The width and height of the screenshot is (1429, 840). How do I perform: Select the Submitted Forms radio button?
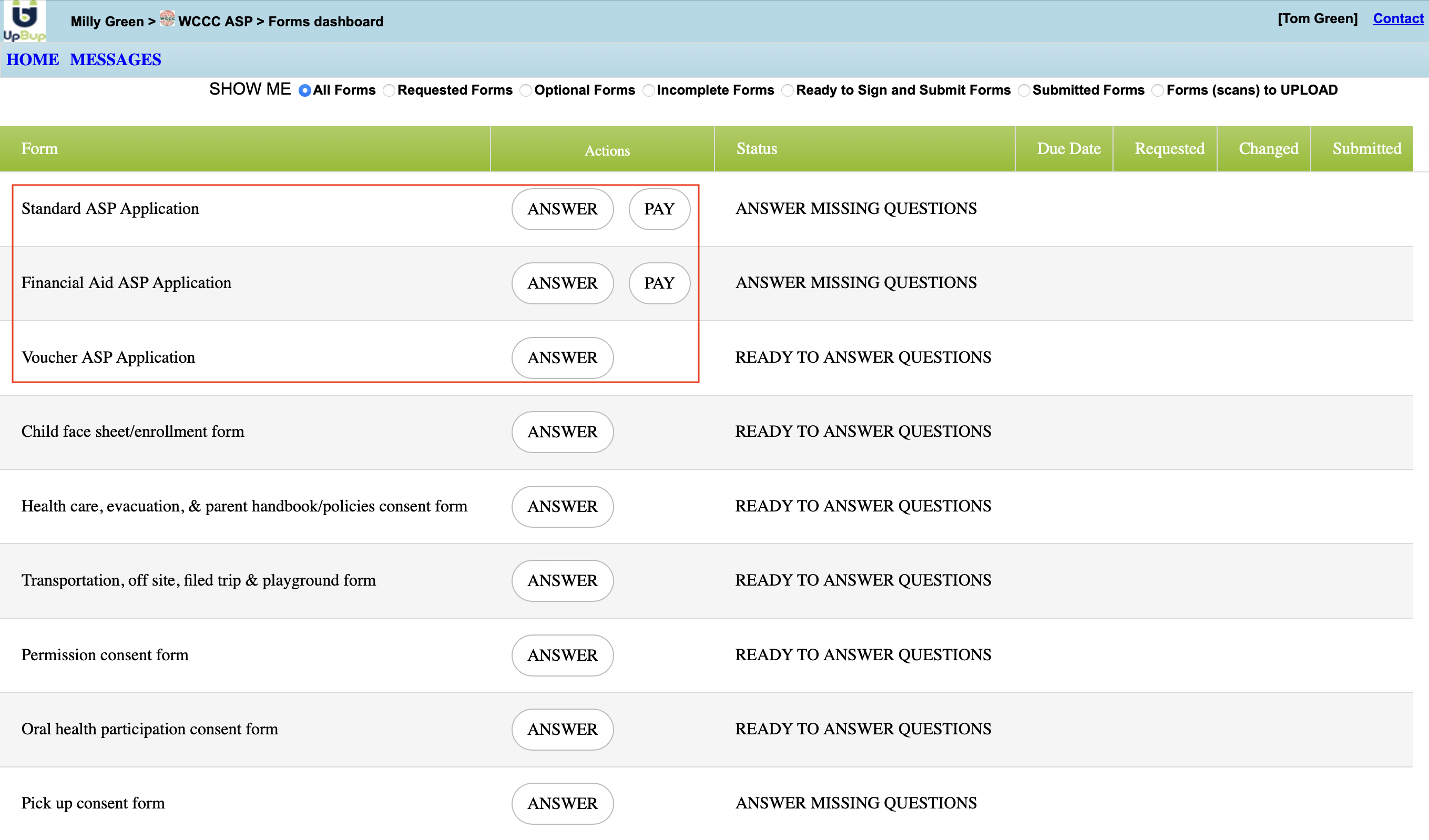(x=1024, y=91)
